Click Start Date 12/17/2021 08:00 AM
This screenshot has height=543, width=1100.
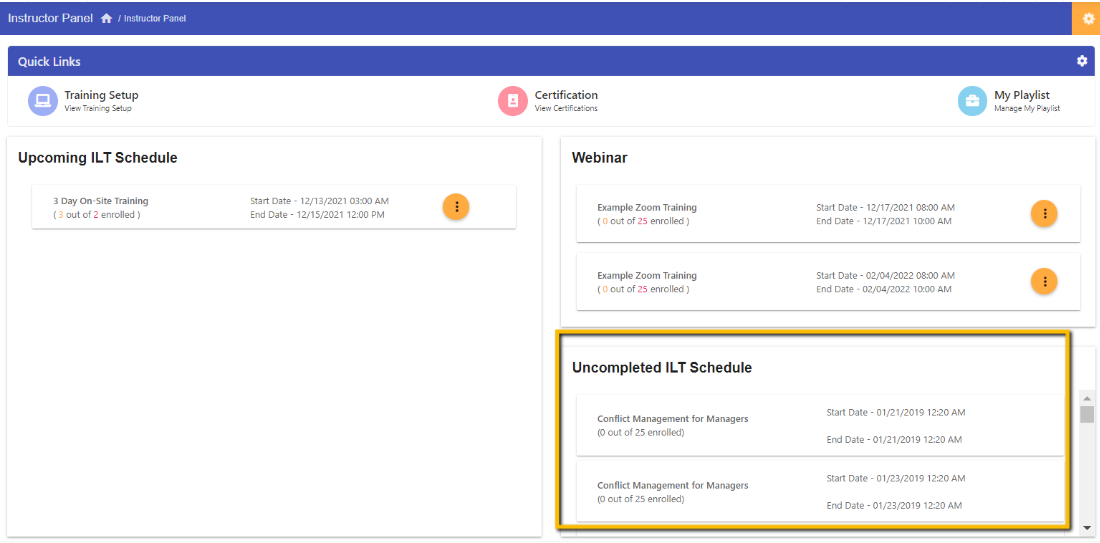pyautogui.click(x=885, y=208)
